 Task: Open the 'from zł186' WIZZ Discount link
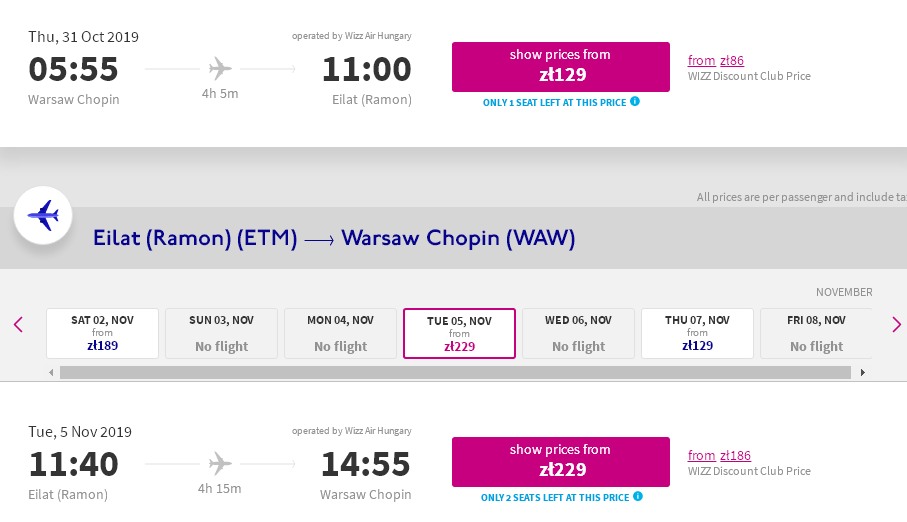click(719, 455)
